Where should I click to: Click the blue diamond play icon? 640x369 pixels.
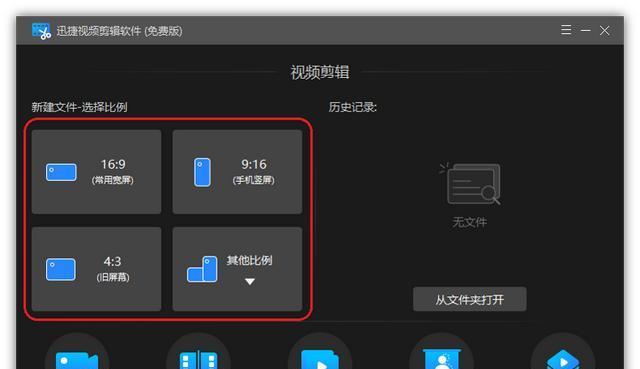pyautogui.click(x=563, y=358)
